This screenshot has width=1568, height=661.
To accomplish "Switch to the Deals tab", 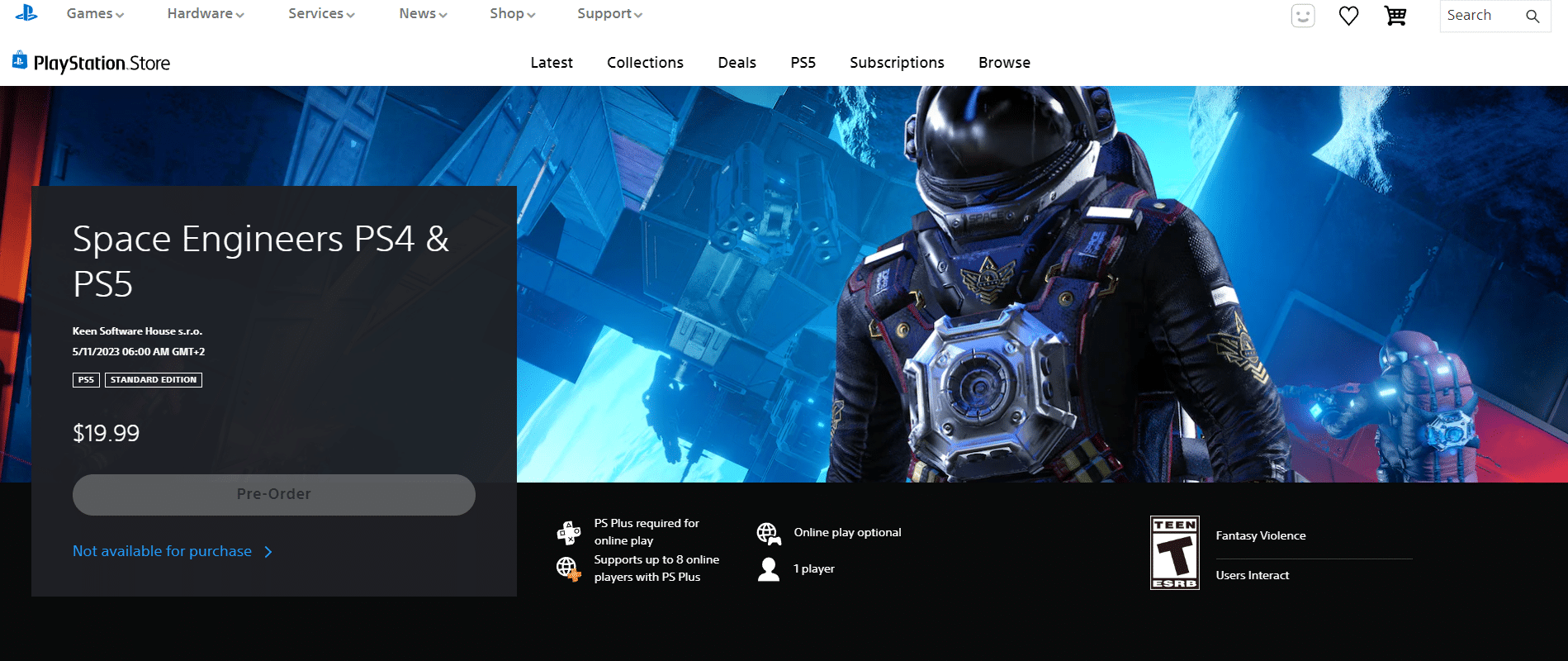I will pos(737,63).
